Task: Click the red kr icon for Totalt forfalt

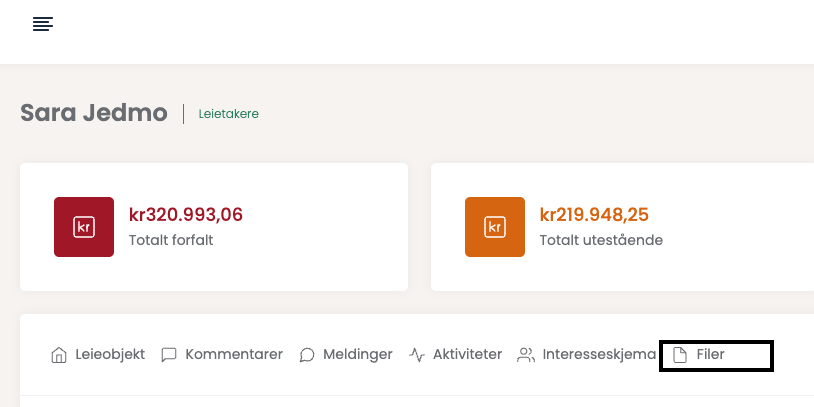Action: pos(84,227)
